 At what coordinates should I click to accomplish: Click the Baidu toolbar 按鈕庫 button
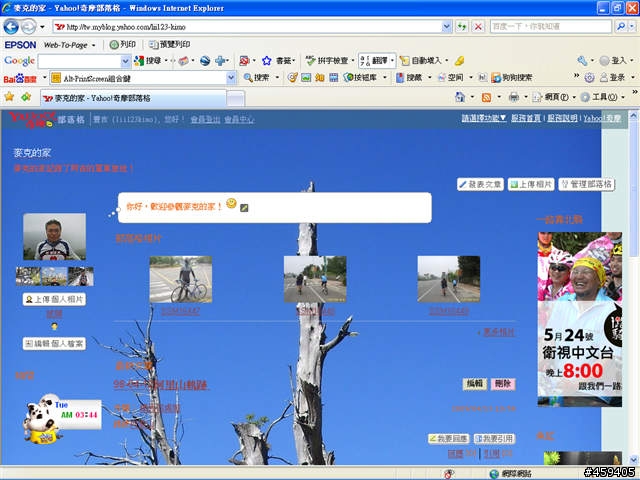(360, 77)
